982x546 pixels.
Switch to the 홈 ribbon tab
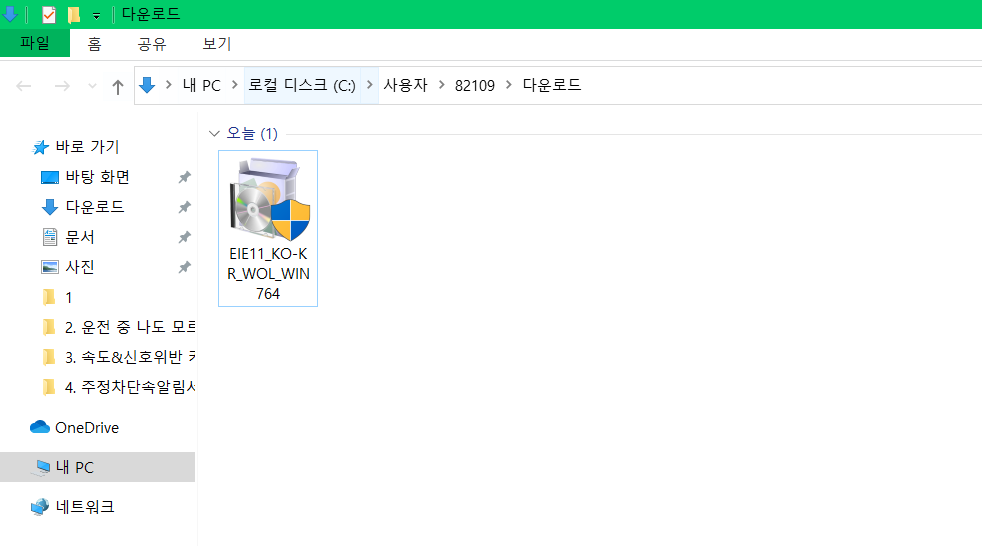94,44
